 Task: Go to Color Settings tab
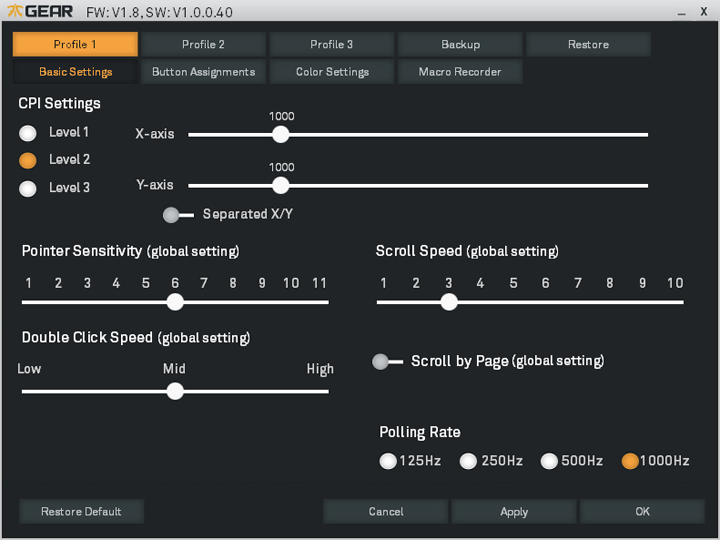pyautogui.click(x=332, y=72)
